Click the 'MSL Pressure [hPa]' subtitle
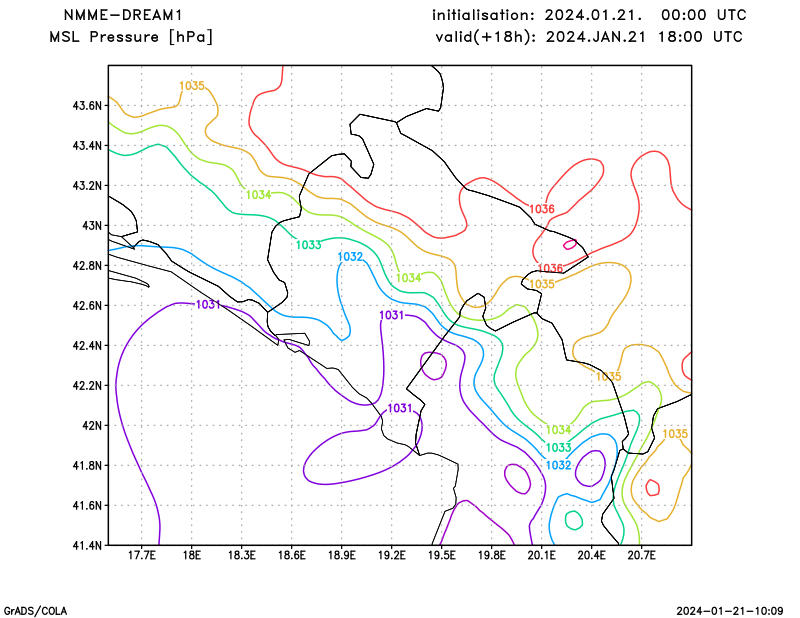Image resolution: width=800 pixels, height=618 pixels. pos(131,37)
